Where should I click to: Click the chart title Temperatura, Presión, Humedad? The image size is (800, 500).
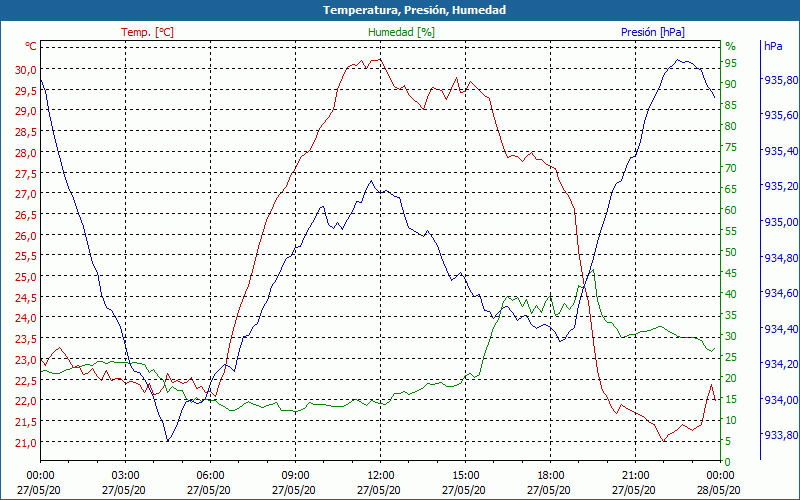click(x=414, y=10)
